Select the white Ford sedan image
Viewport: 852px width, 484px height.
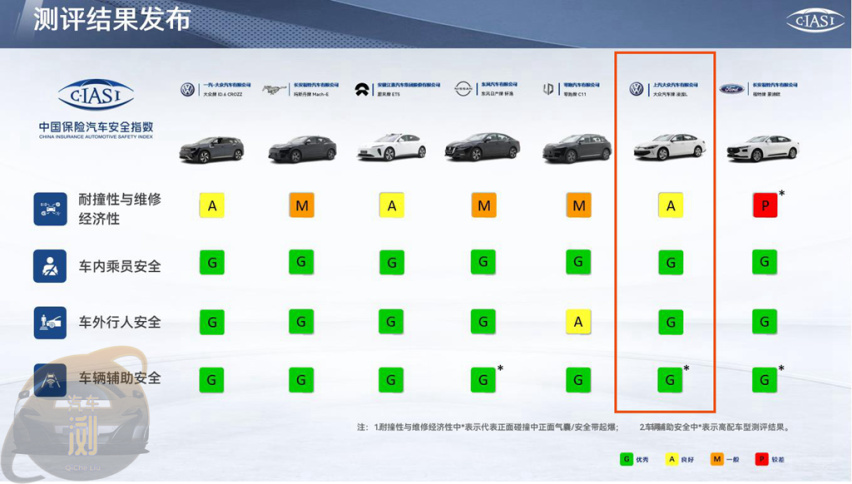click(763, 148)
